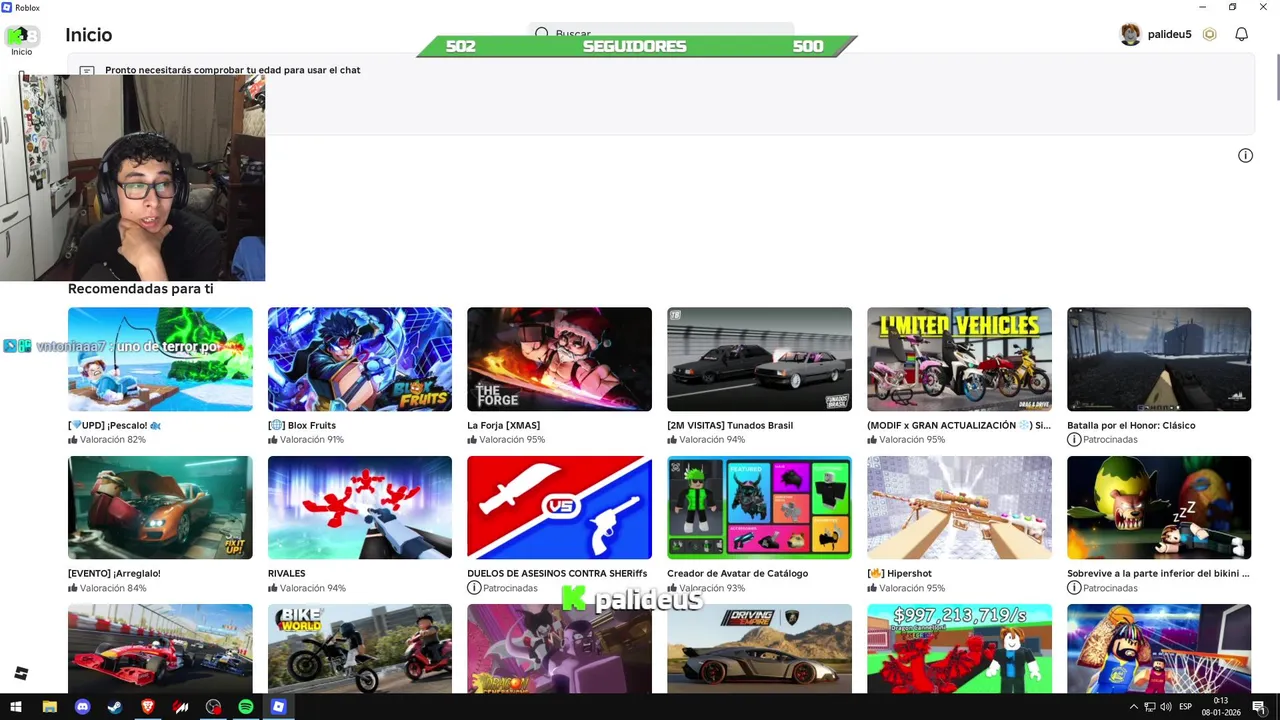Viewport: 1280px width, 720px height.
Task: Open La Forja [XMAS] thumbnail
Action: pos(559,359)
